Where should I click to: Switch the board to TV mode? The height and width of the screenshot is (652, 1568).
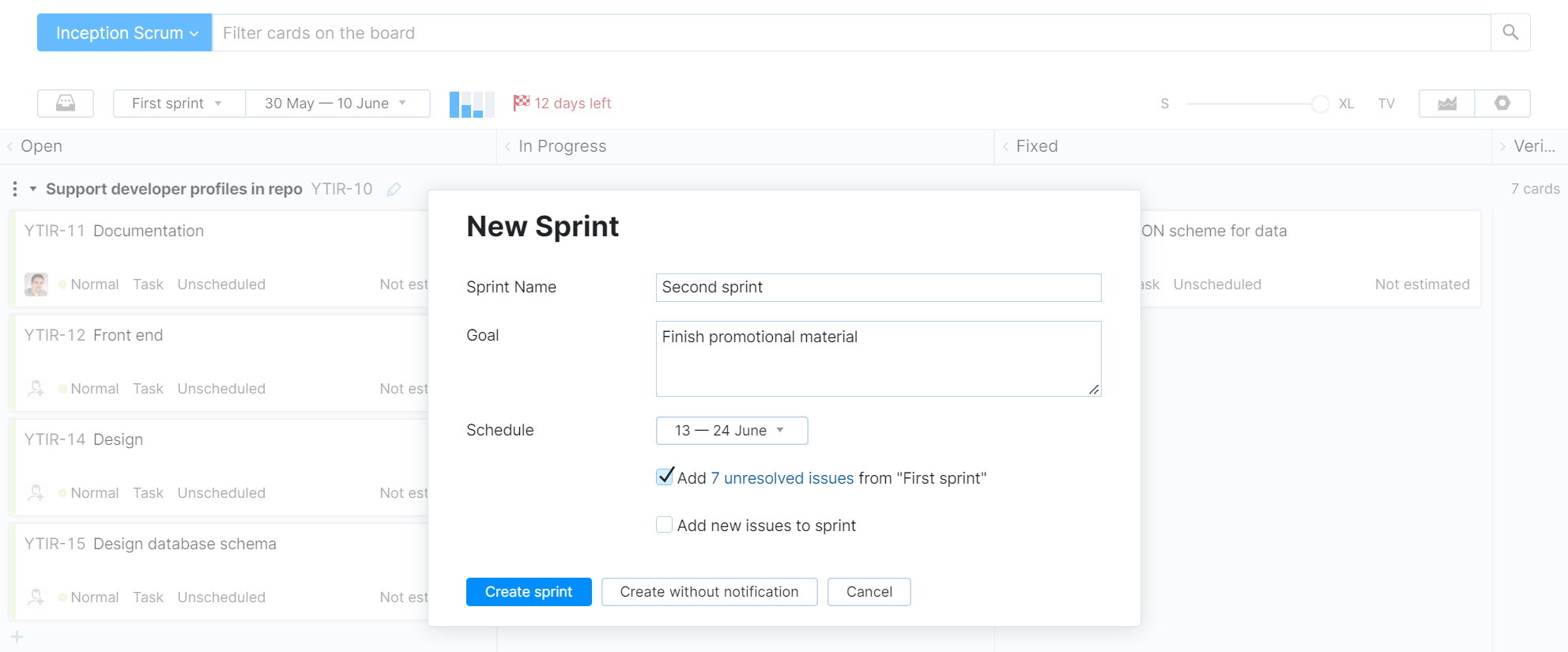pos(1386,103)
